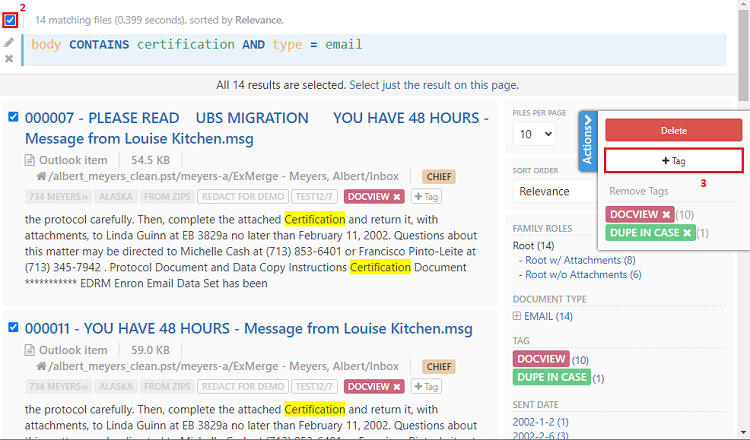Click the 734 MEYERS tag on 000007 result
The image size is (750, 440).
click(58, 197)
